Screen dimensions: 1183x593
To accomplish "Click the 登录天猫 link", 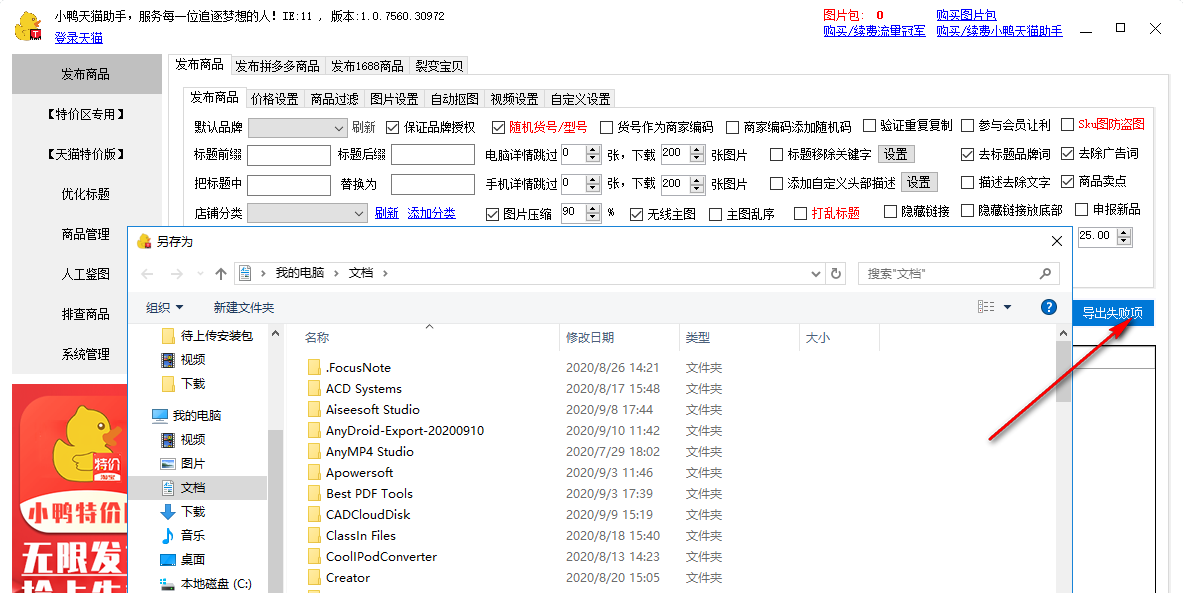I will click(x=78, y=38).
